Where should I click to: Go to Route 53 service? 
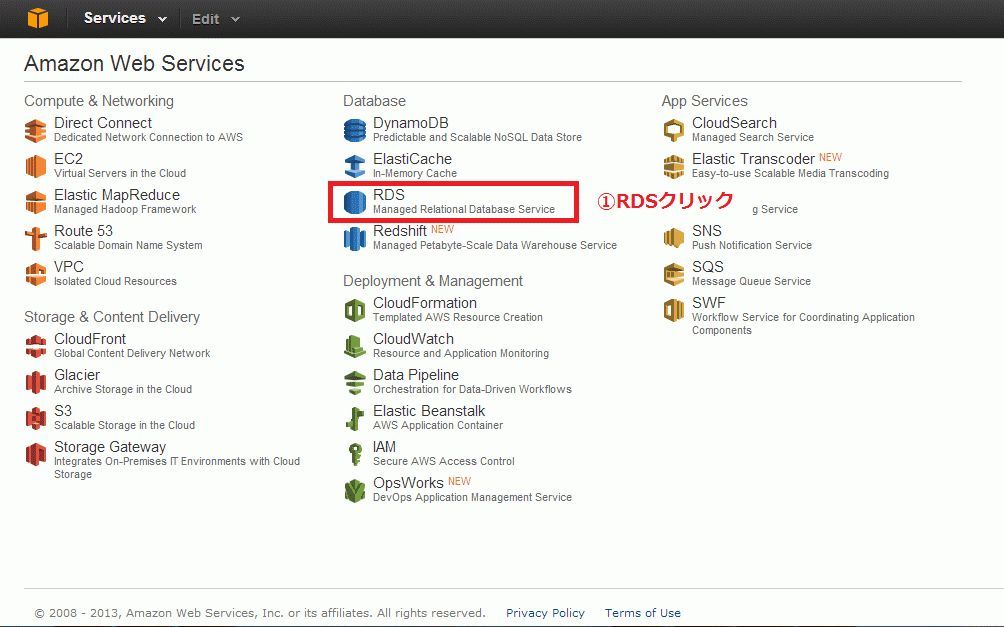tap(83, 231)
